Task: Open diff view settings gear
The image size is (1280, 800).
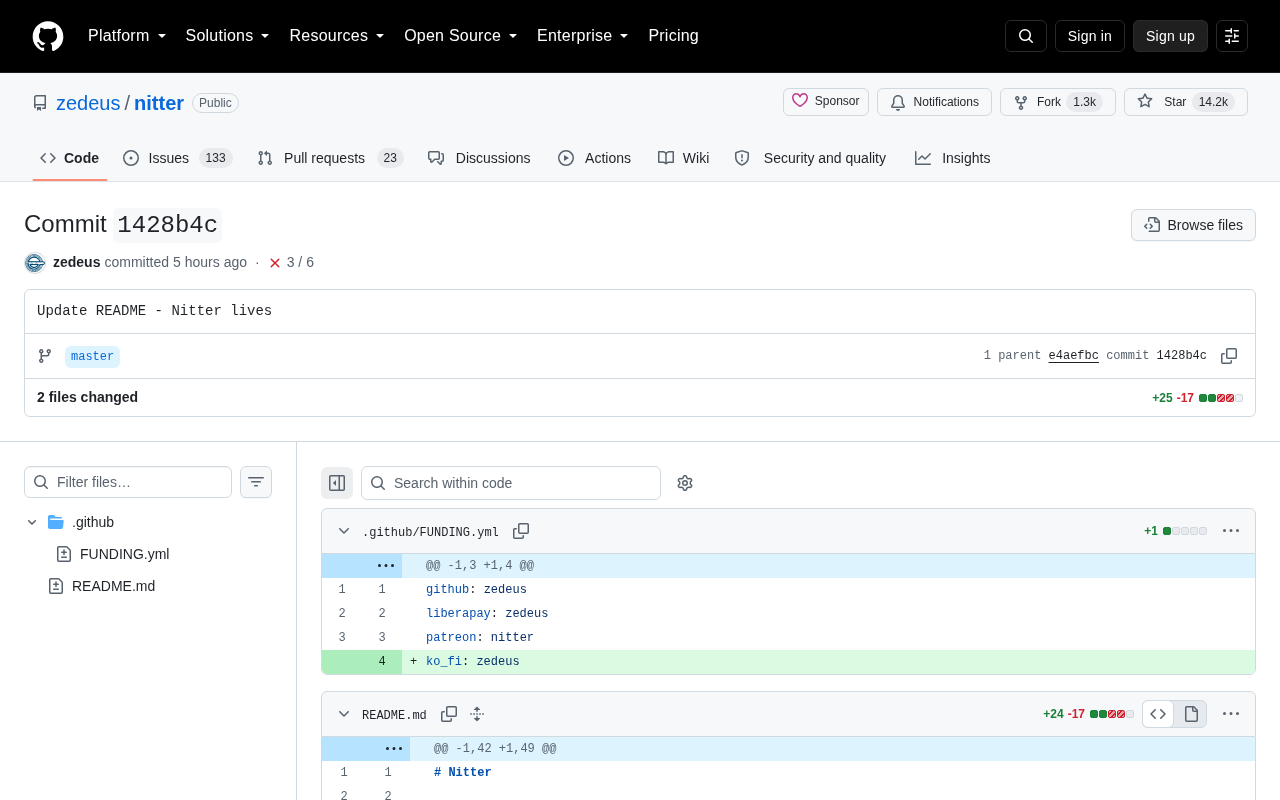Action: click(685, 483)
